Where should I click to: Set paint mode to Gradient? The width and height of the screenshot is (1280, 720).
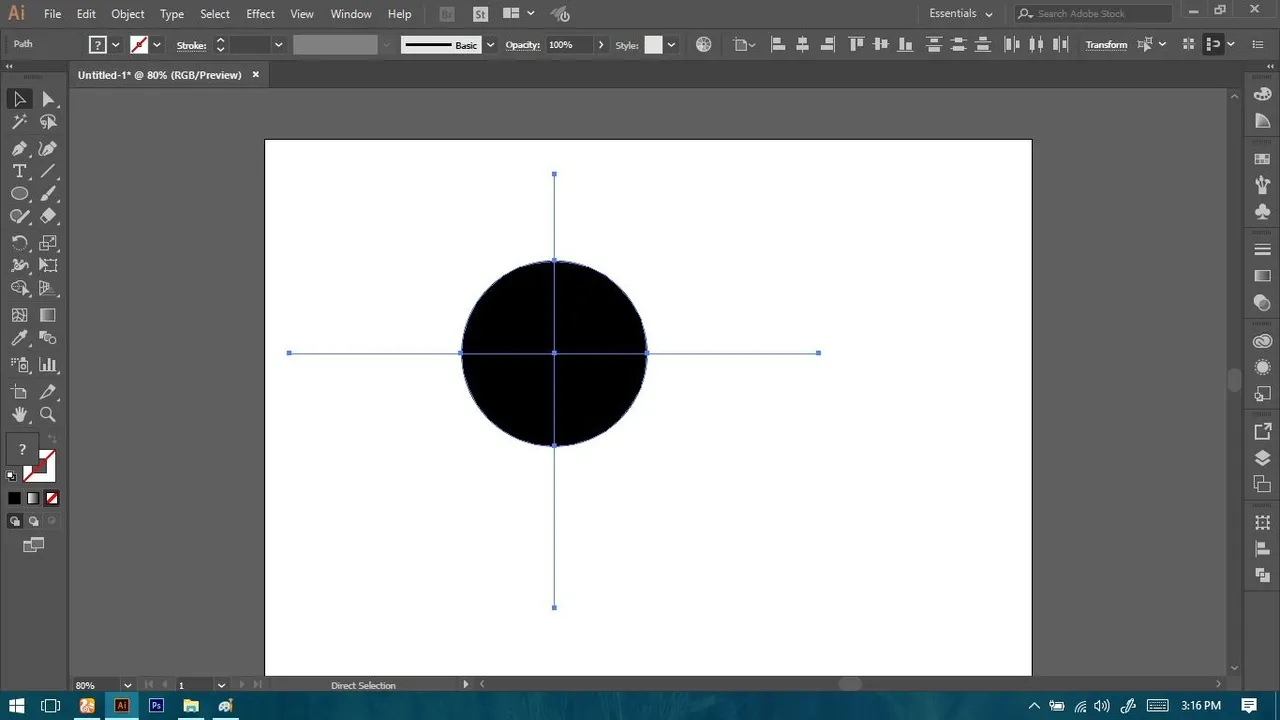33,498
